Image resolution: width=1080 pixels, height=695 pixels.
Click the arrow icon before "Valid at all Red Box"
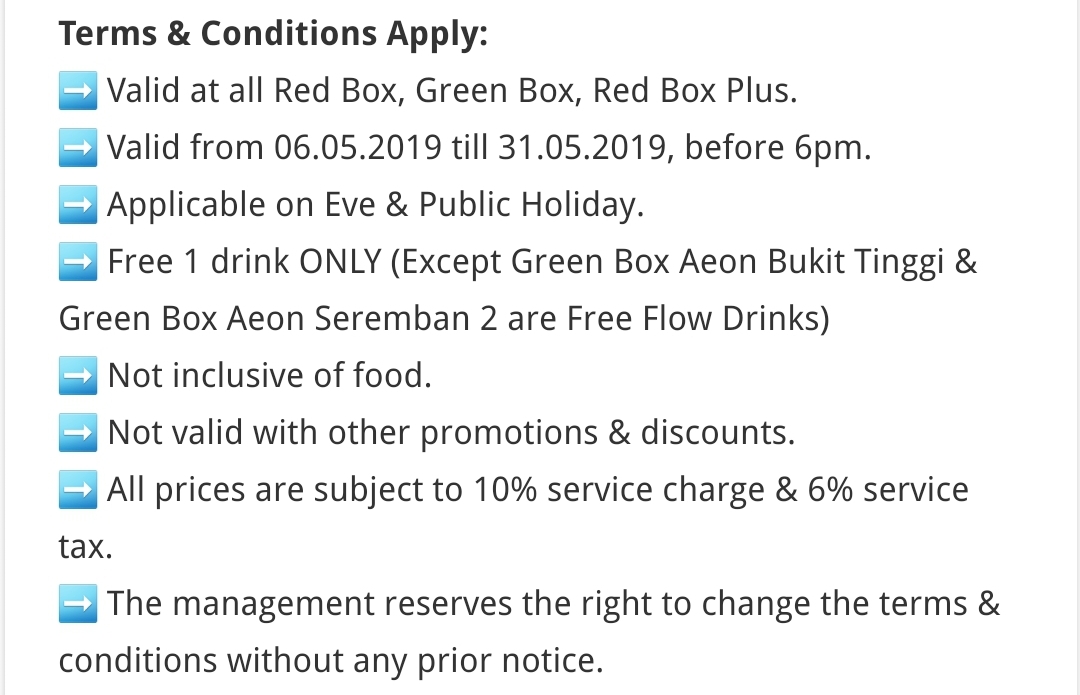click(78, 91)
